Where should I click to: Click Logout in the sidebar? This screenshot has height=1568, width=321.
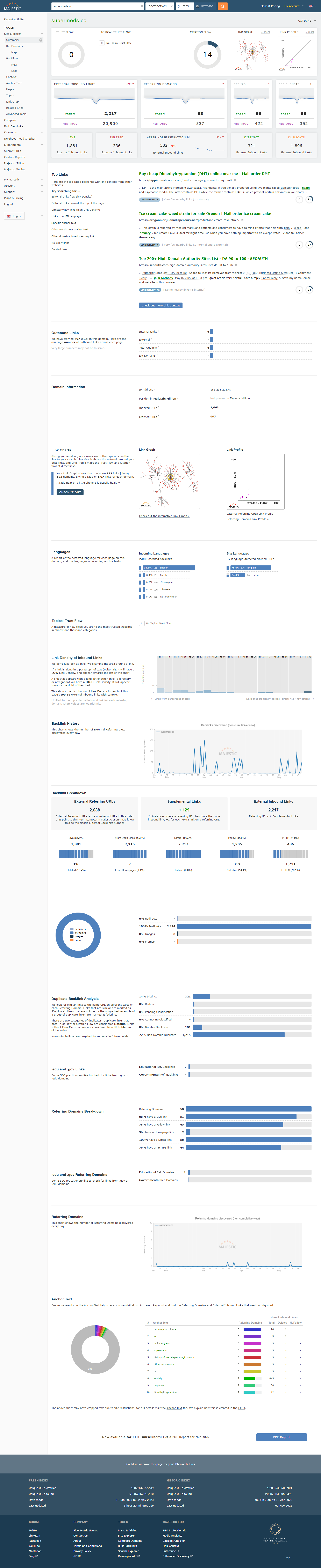pos(8,205)
